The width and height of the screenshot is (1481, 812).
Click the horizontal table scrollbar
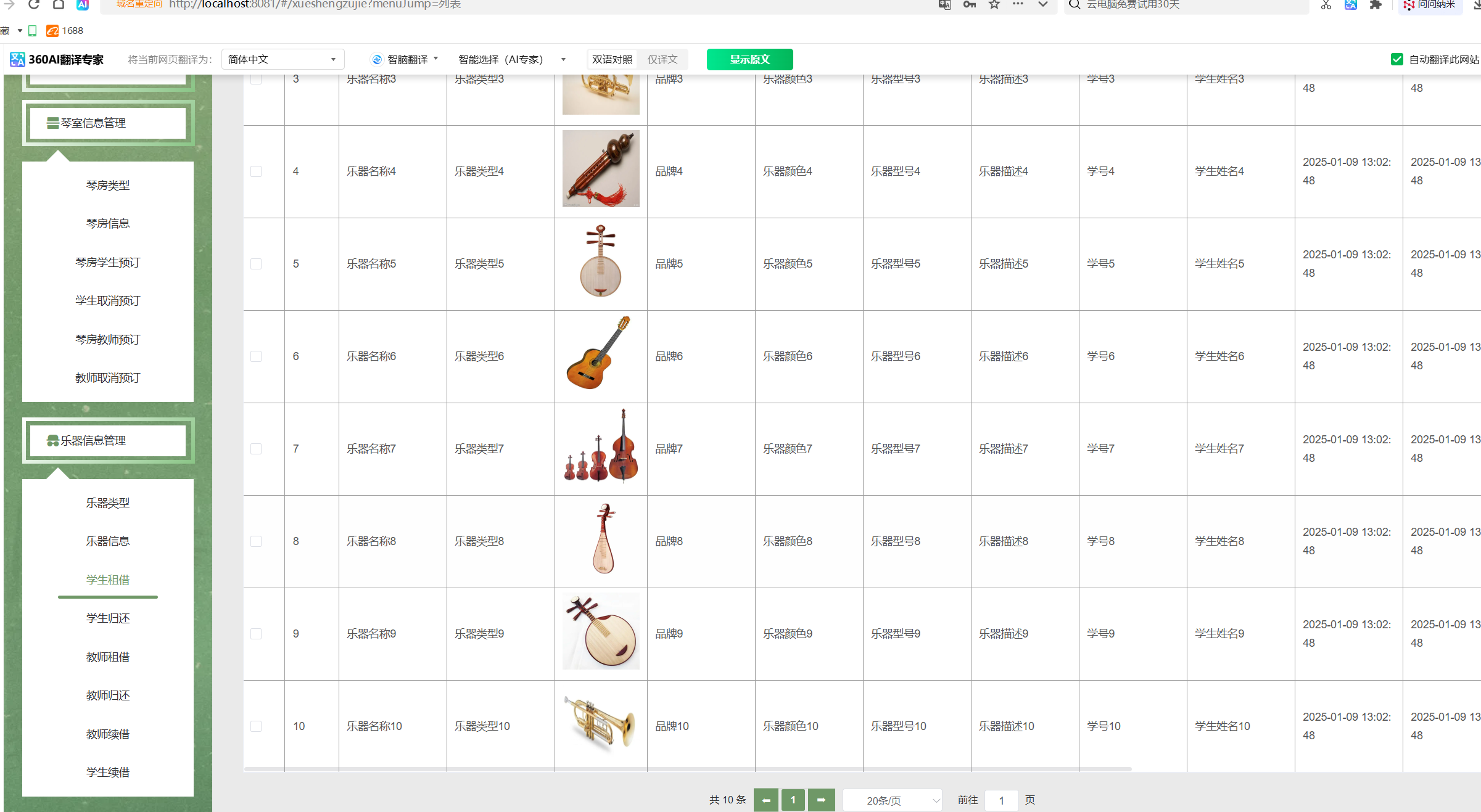click(x=687, y=769)
